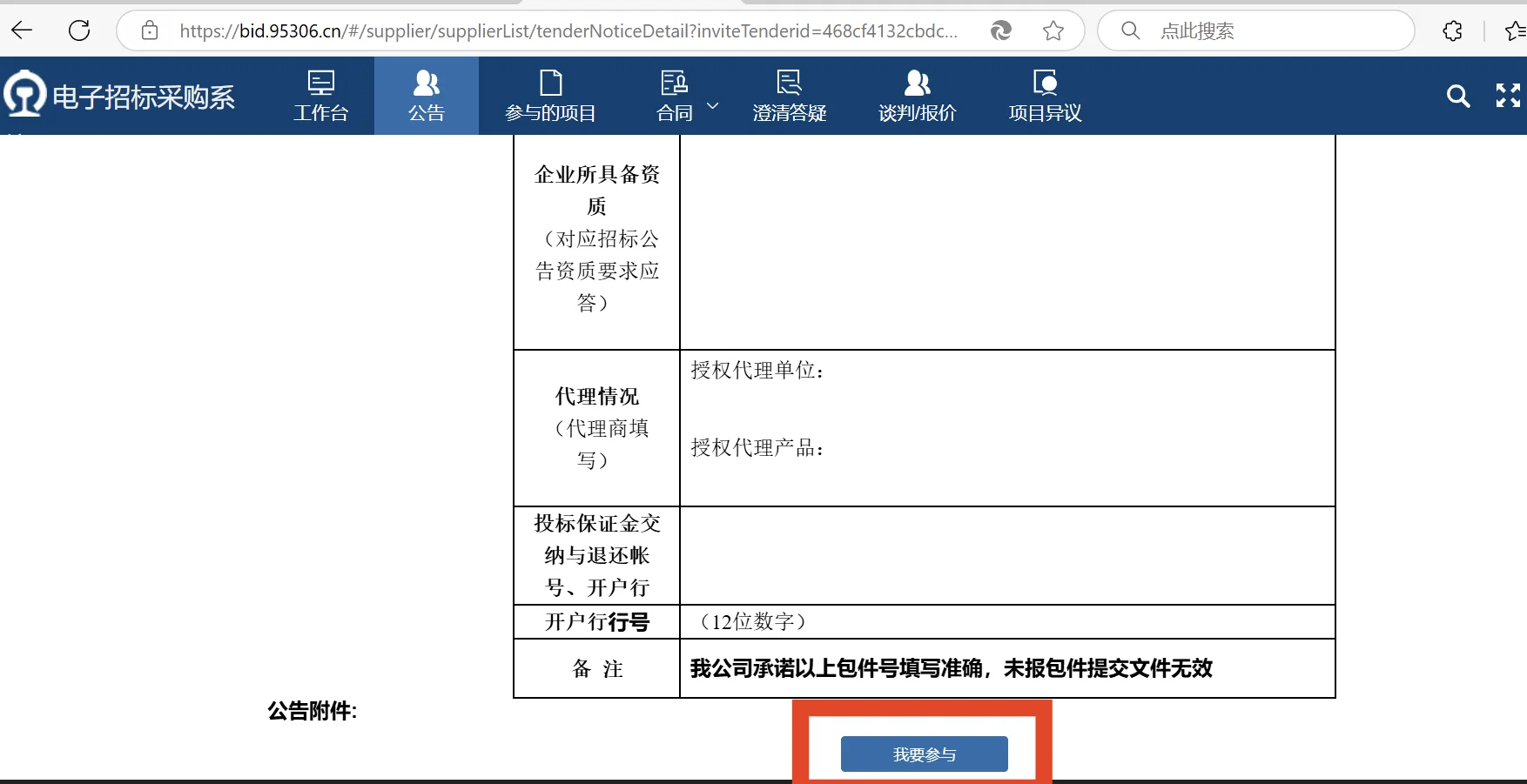Click the site security lock icon

coord(149,30)
